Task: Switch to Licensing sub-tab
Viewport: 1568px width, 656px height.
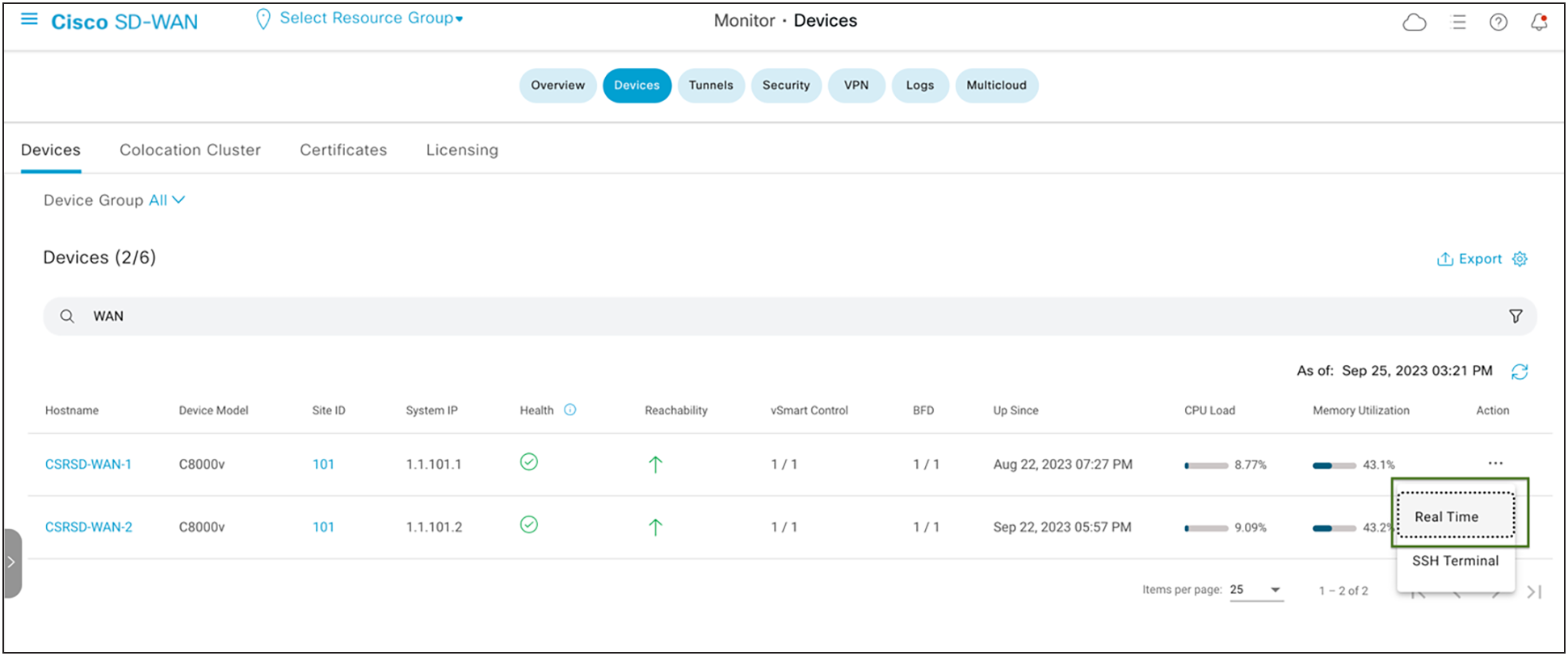Action: [462, 150]
